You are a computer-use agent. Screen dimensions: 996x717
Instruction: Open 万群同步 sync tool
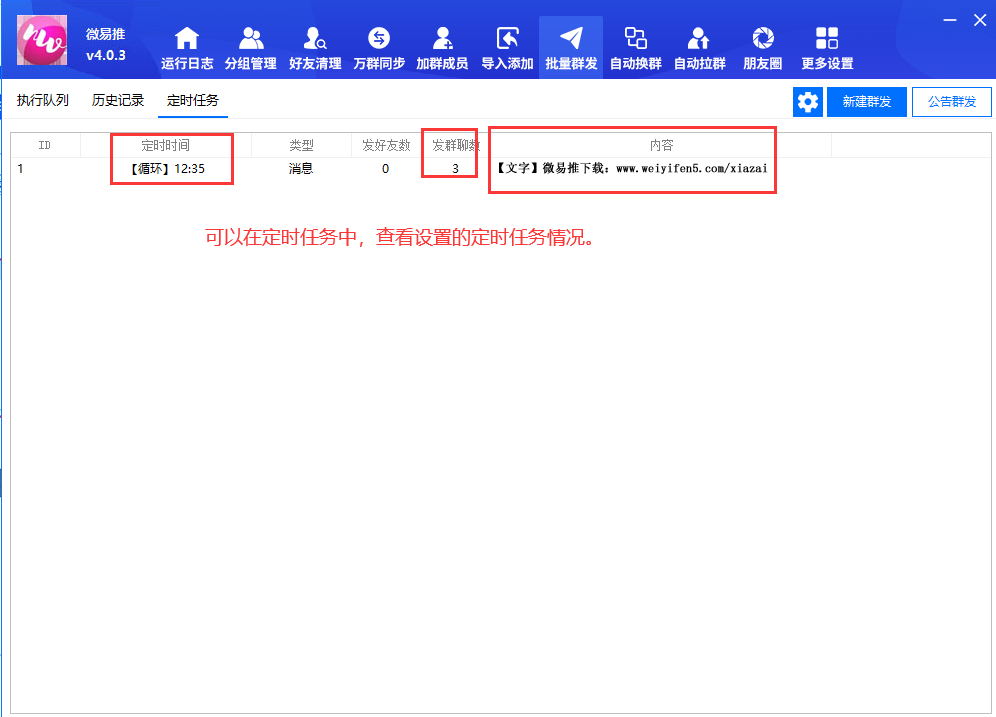coord(379,48)
